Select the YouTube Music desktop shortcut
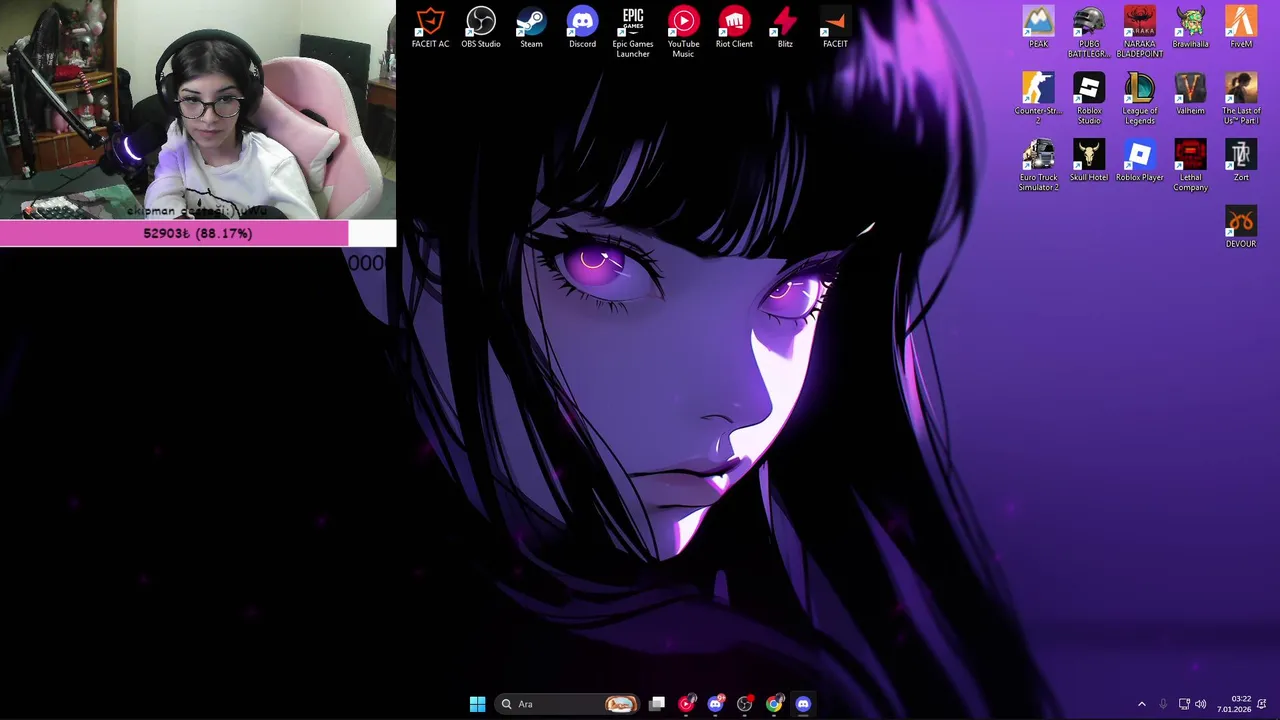 click(683, 32)
